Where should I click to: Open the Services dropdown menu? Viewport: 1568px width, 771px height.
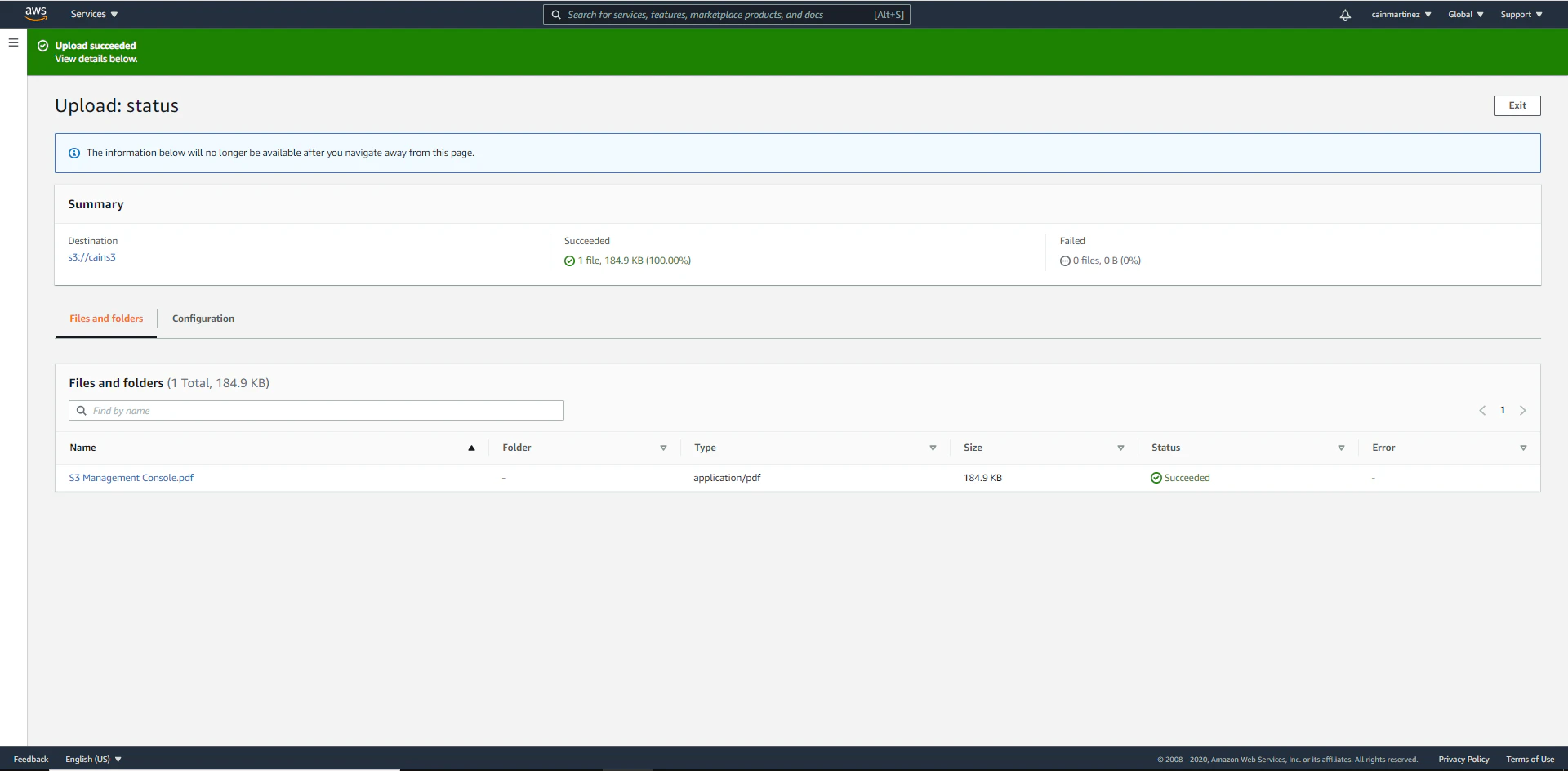[93, 14]
